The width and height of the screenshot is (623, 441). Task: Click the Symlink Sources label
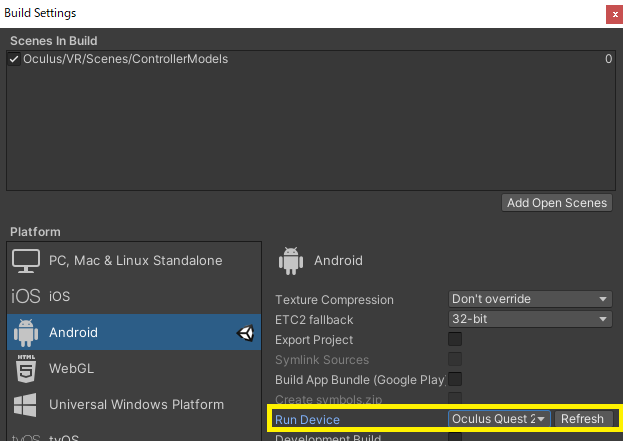click(x=322, y=360)
